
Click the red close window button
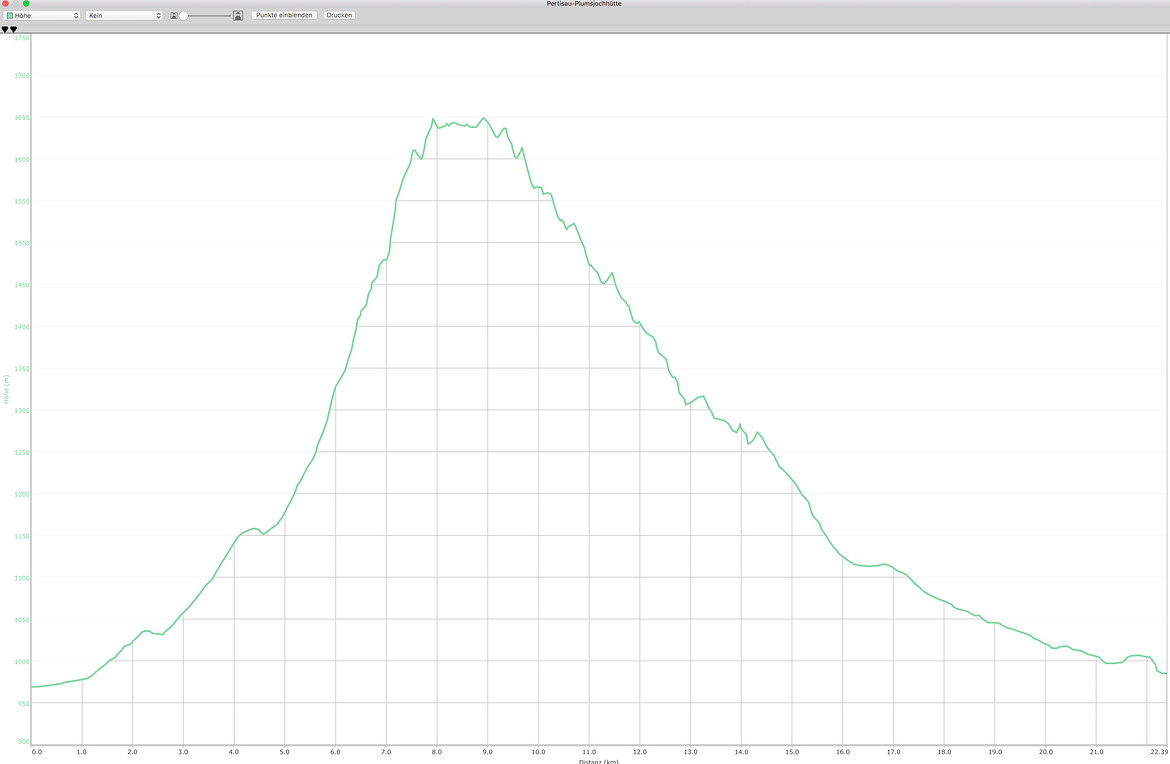click(x=5, y=4)
